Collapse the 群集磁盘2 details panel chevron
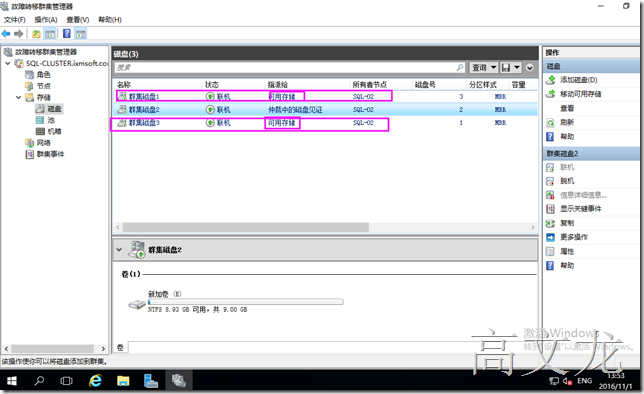Viewport: 644px width, 394px height. point(119,249)
